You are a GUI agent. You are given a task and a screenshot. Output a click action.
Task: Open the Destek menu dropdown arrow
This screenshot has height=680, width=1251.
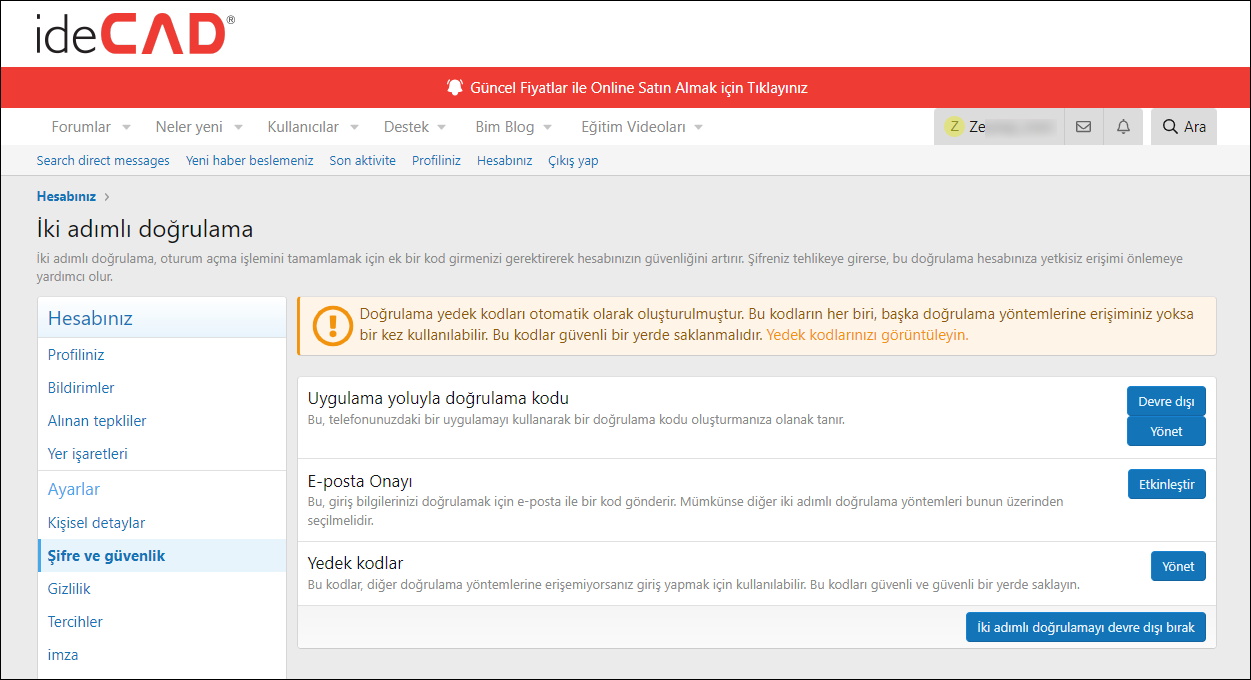point(441,128)
